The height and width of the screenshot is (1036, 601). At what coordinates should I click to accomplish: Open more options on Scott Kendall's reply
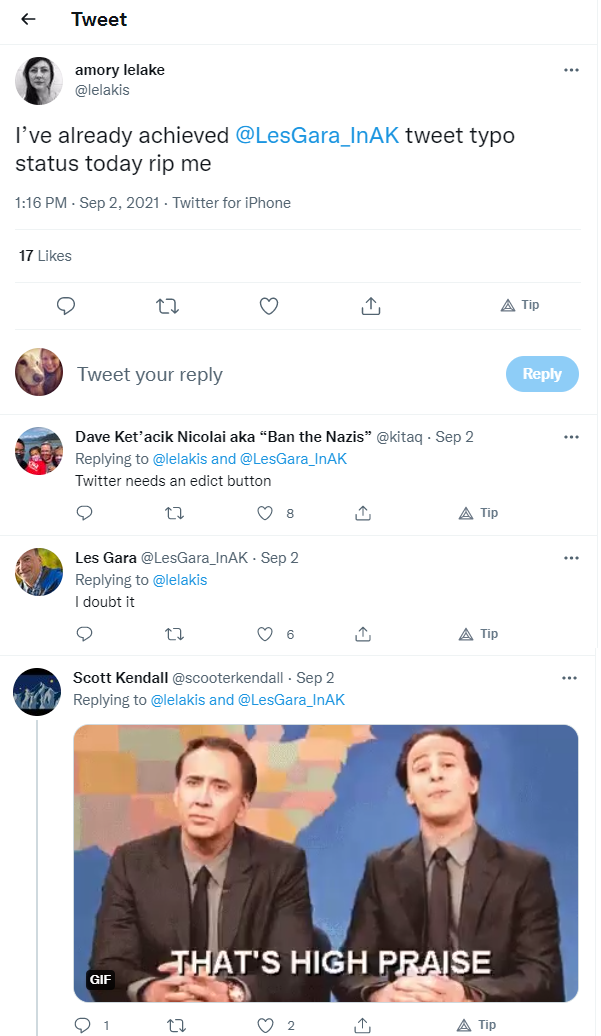[569, 678]
